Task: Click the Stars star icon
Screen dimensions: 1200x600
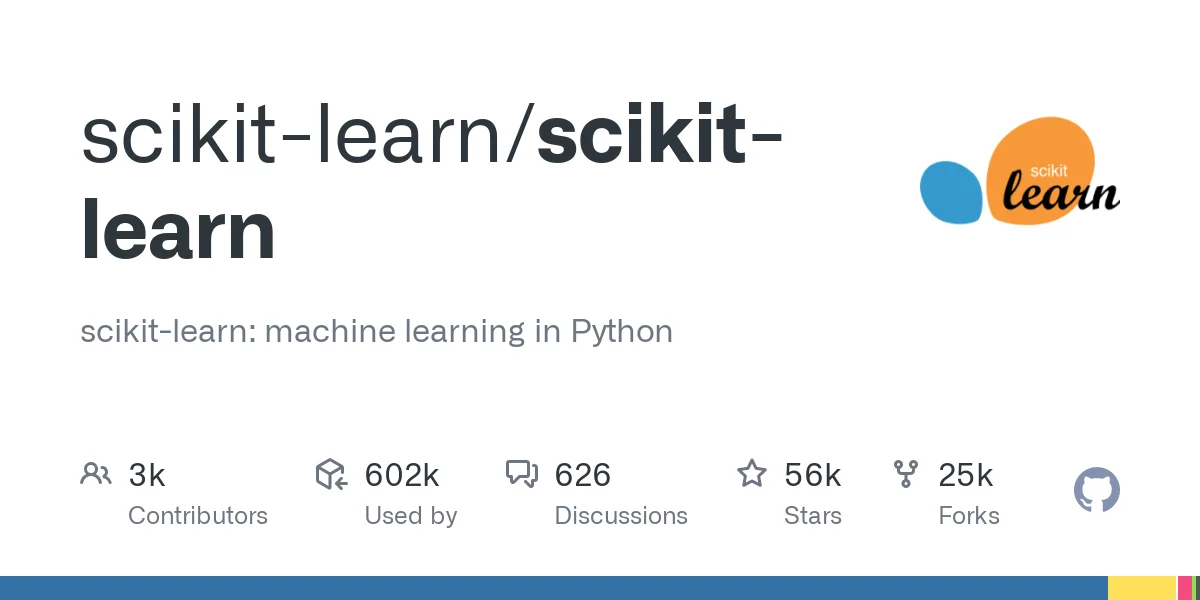Action: (x=751, y=474)
